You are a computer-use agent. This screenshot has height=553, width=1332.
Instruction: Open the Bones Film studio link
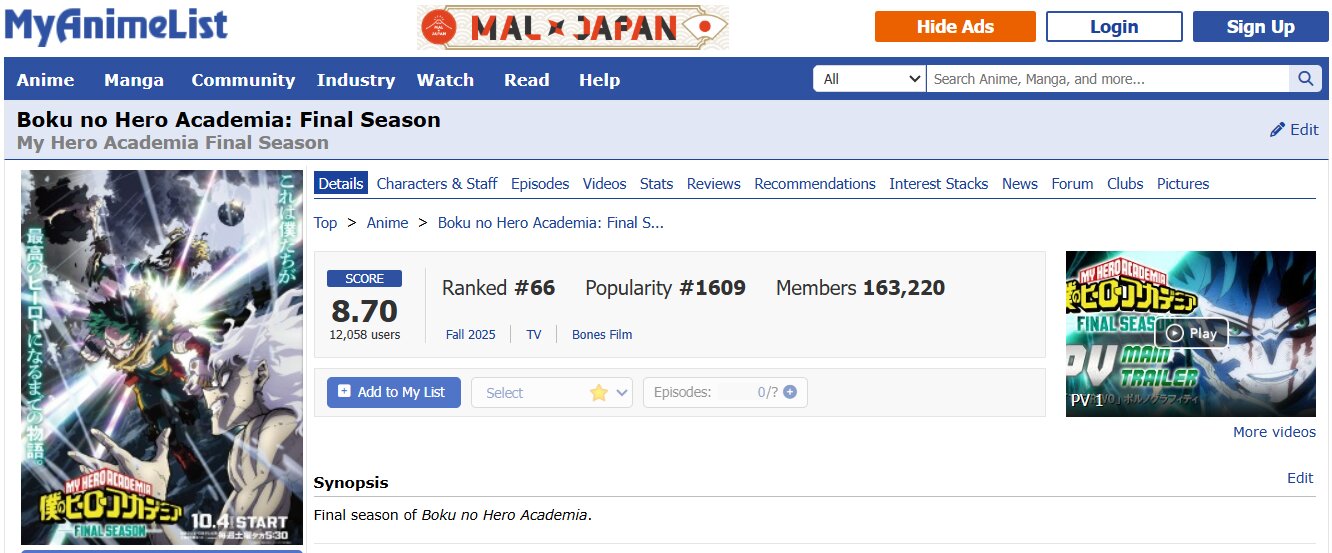(602, 335)
